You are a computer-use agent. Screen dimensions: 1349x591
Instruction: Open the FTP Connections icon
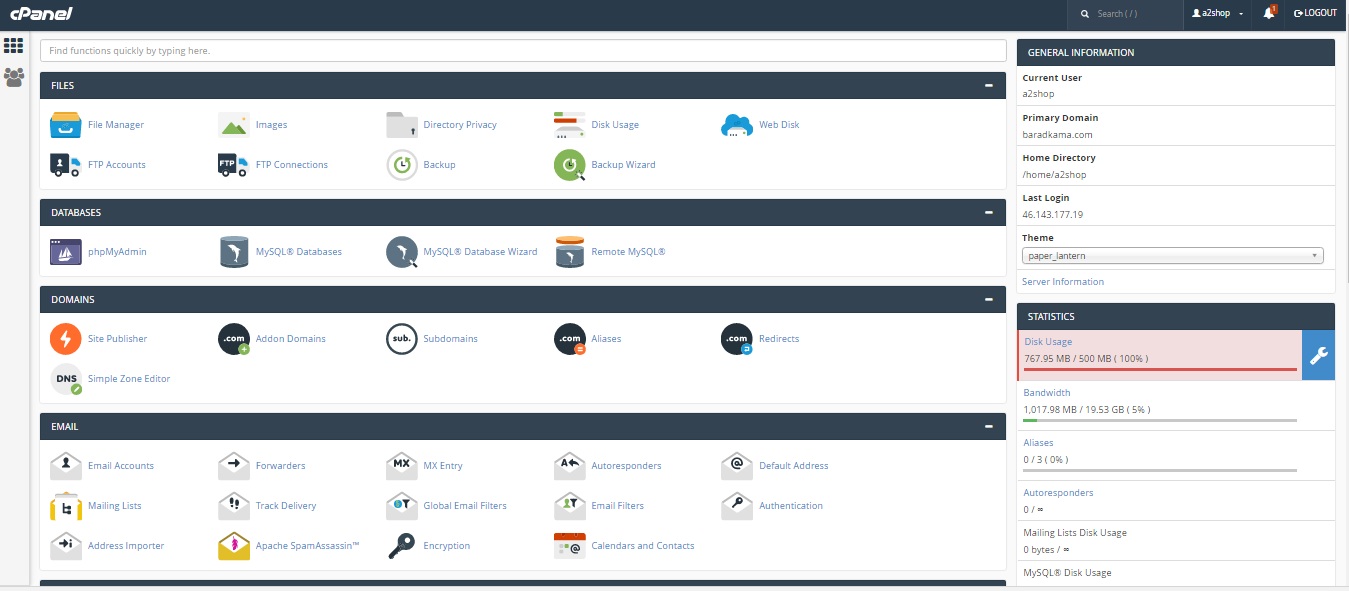234,165
